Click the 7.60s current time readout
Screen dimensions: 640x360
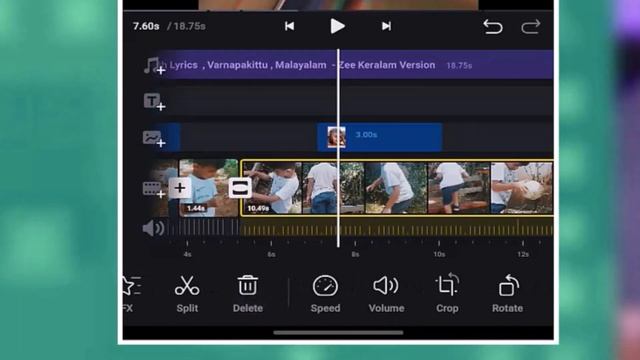pyautogui.click(x=146, y=26)
